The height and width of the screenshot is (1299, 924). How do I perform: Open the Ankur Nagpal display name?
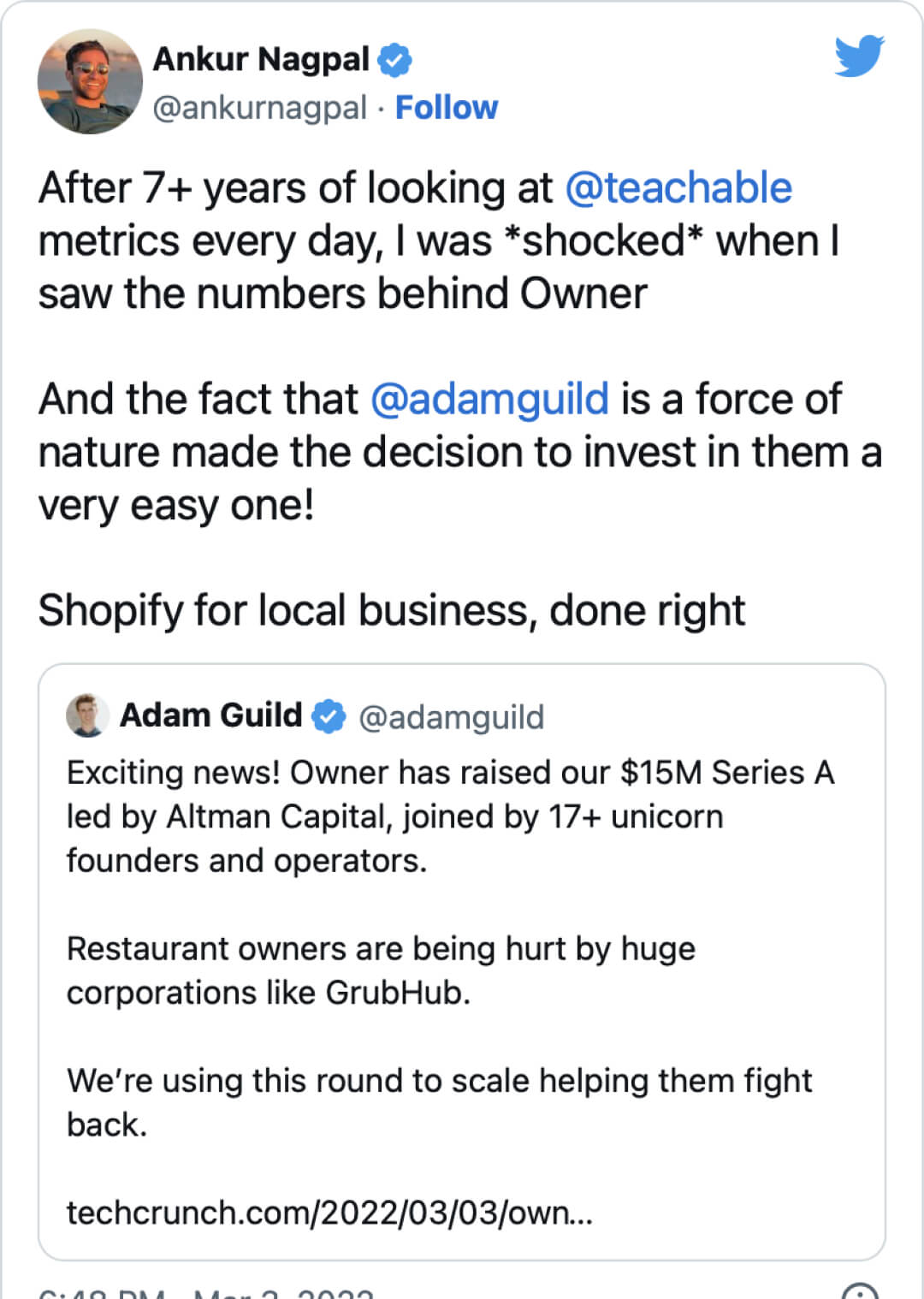click(x=261, y=59)
